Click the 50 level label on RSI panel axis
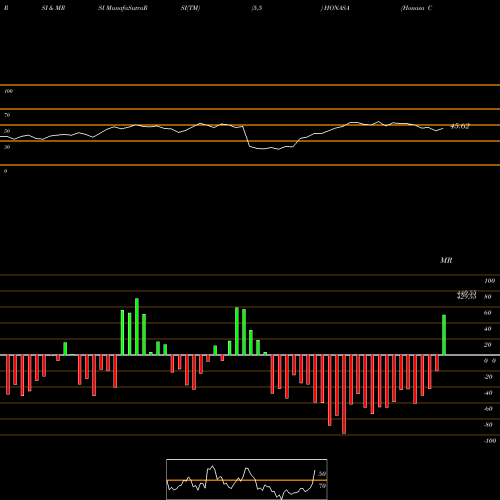Viewport: 500px width, 500px height. point(7,131)
